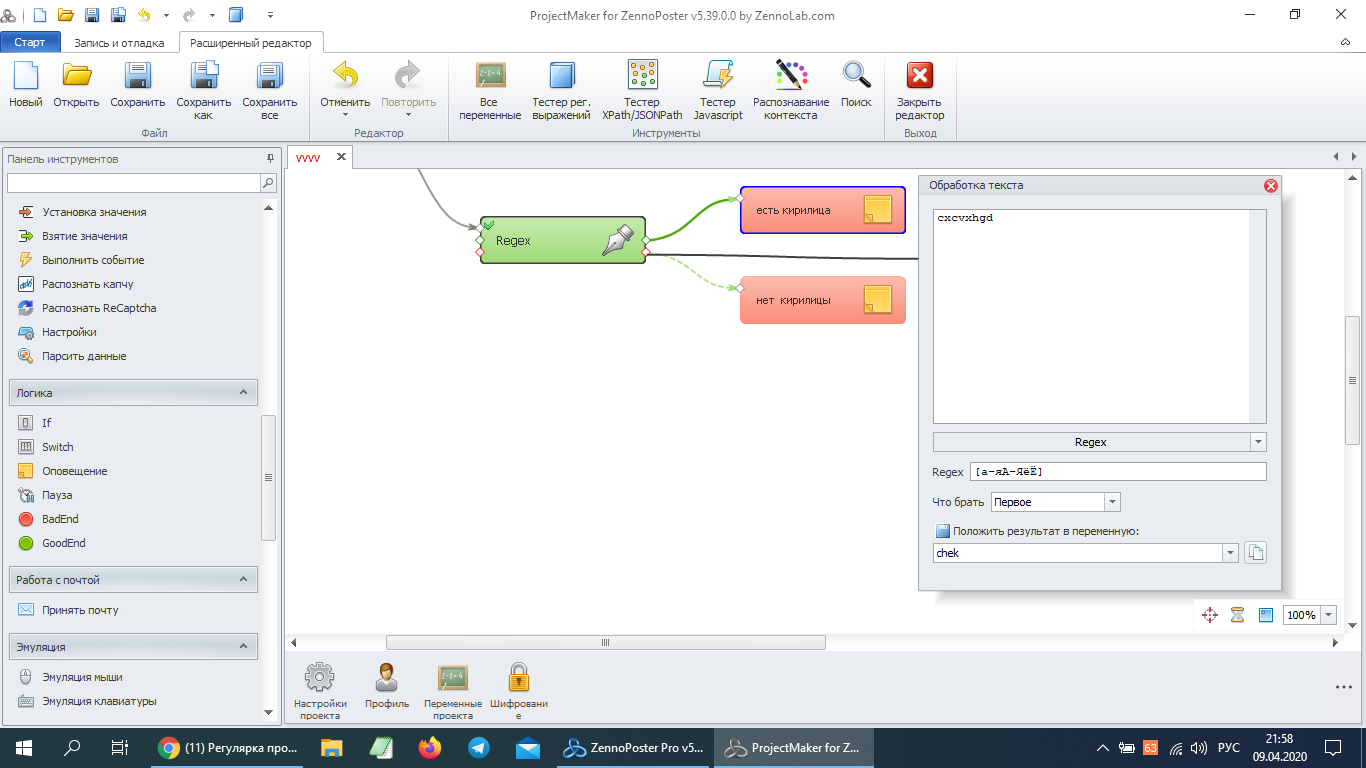Open Telegram from the taskbar
The image size is (1366, 768).
(x=479, y=747)
